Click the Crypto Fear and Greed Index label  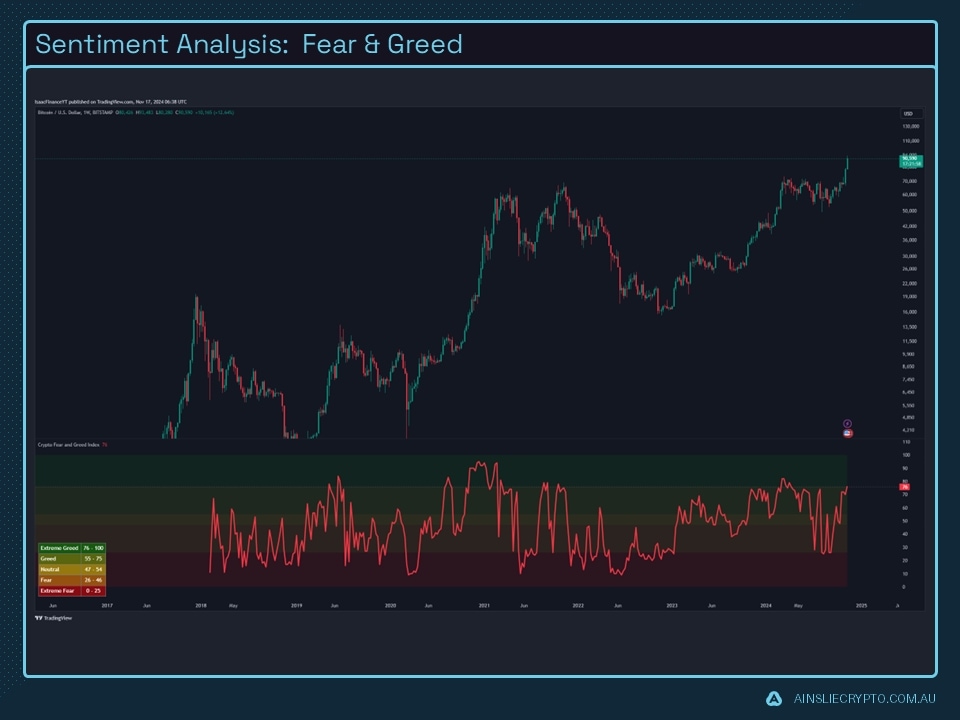pos(70,443)
